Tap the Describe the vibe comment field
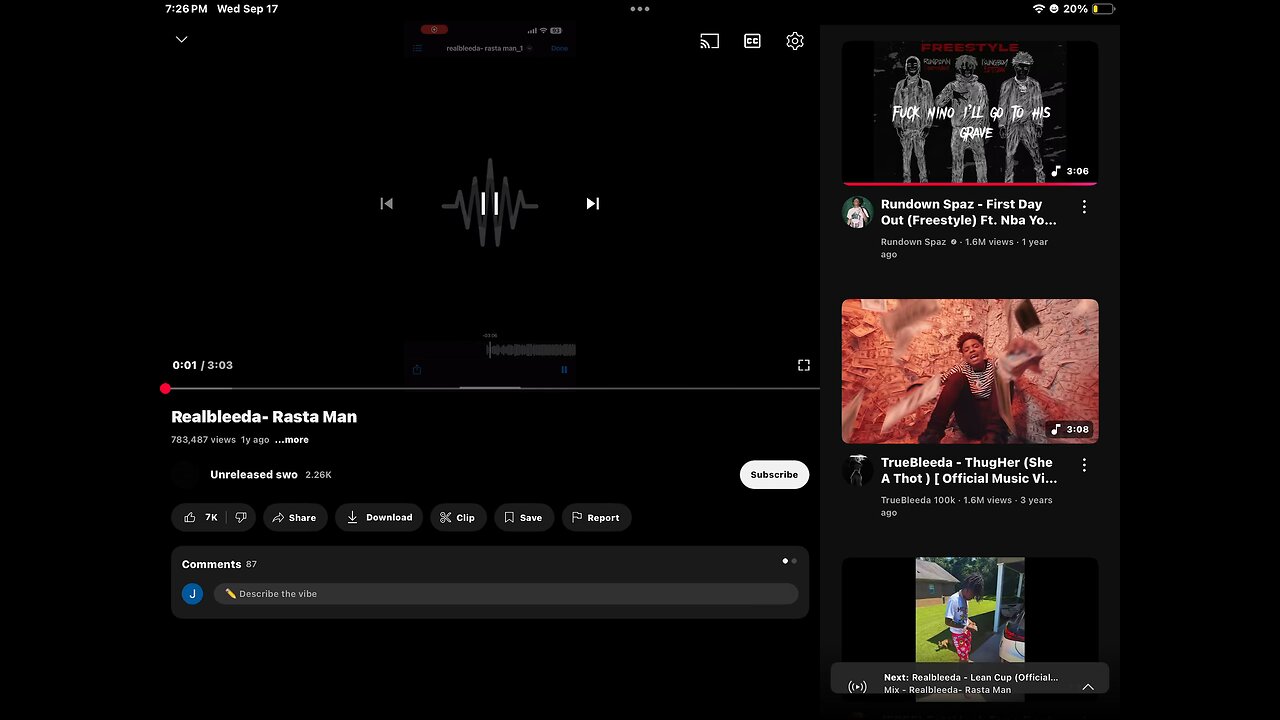 506,594
